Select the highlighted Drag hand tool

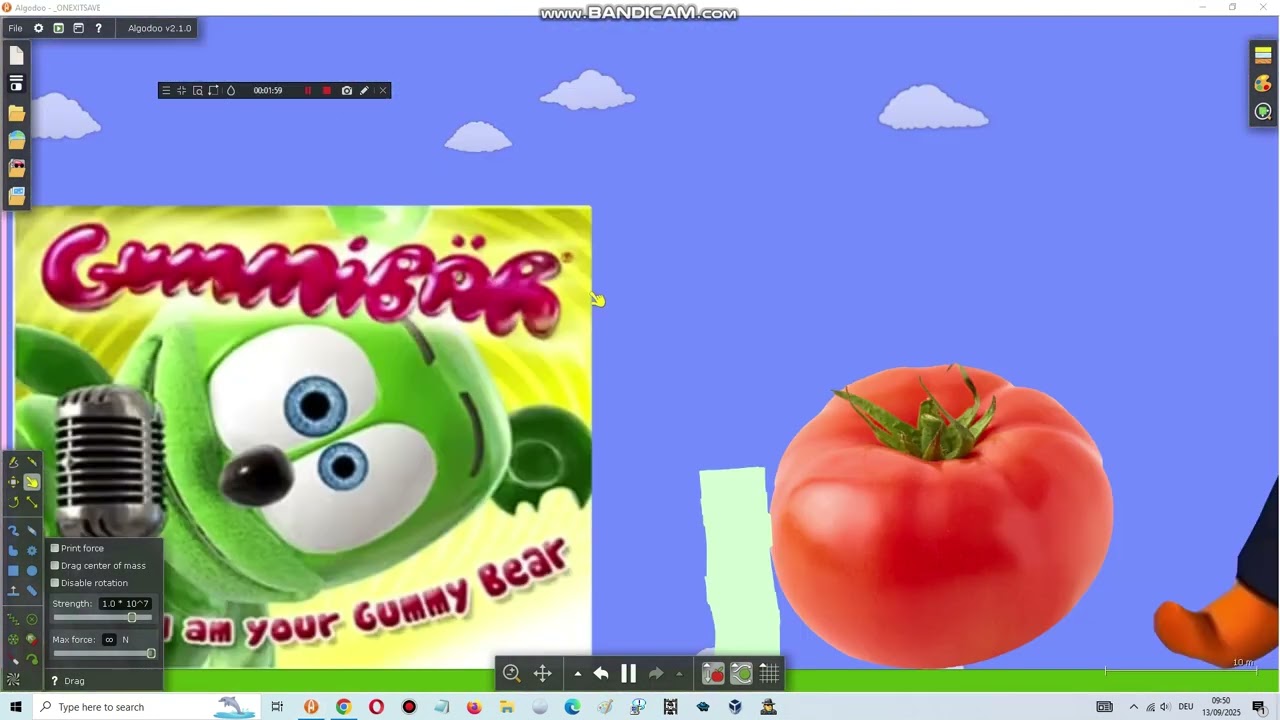[x=32, y=482]
